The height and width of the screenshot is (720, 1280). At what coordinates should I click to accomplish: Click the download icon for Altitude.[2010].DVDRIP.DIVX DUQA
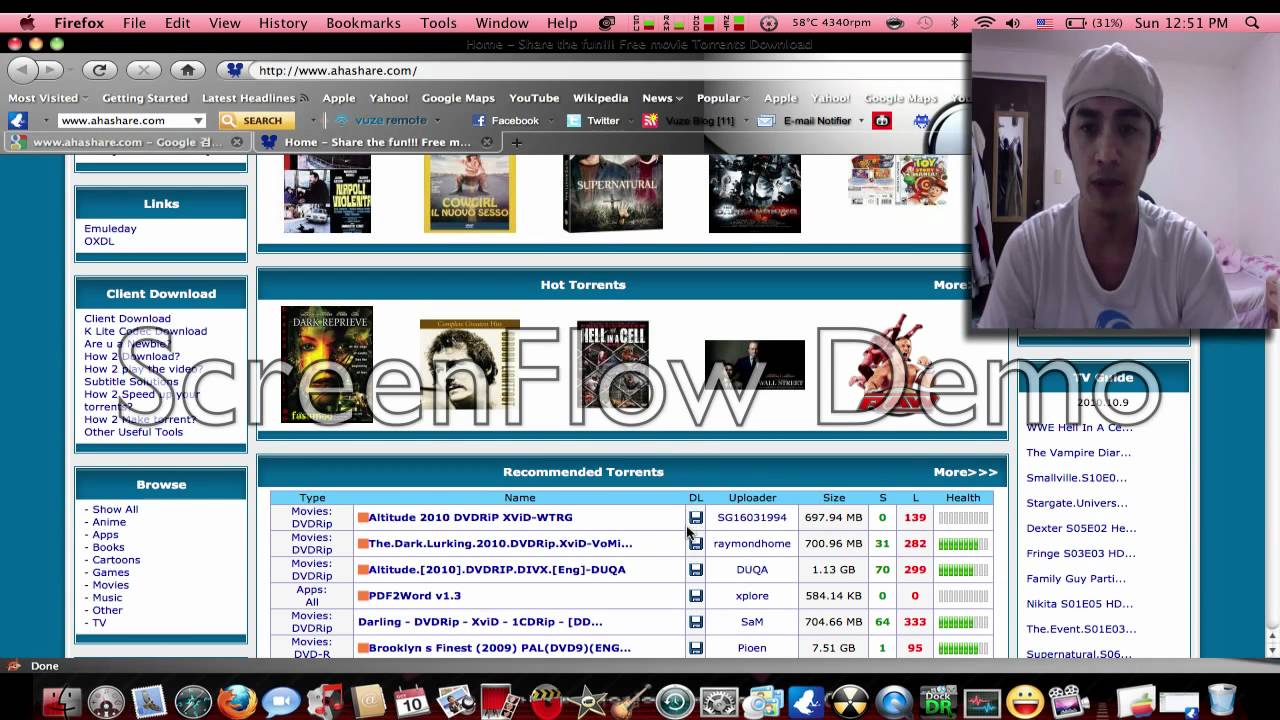coord(696,570)
